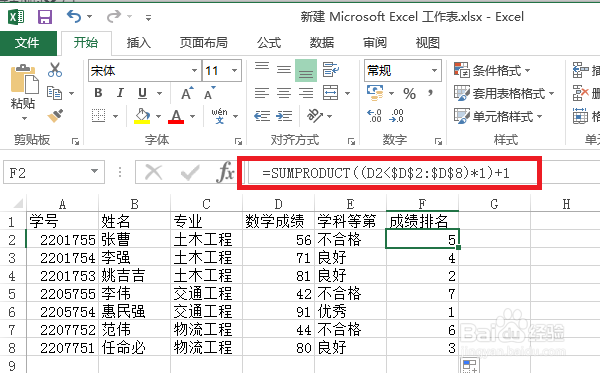Decrease decimal places
The image size is (600, 373).
coord(396,116)
